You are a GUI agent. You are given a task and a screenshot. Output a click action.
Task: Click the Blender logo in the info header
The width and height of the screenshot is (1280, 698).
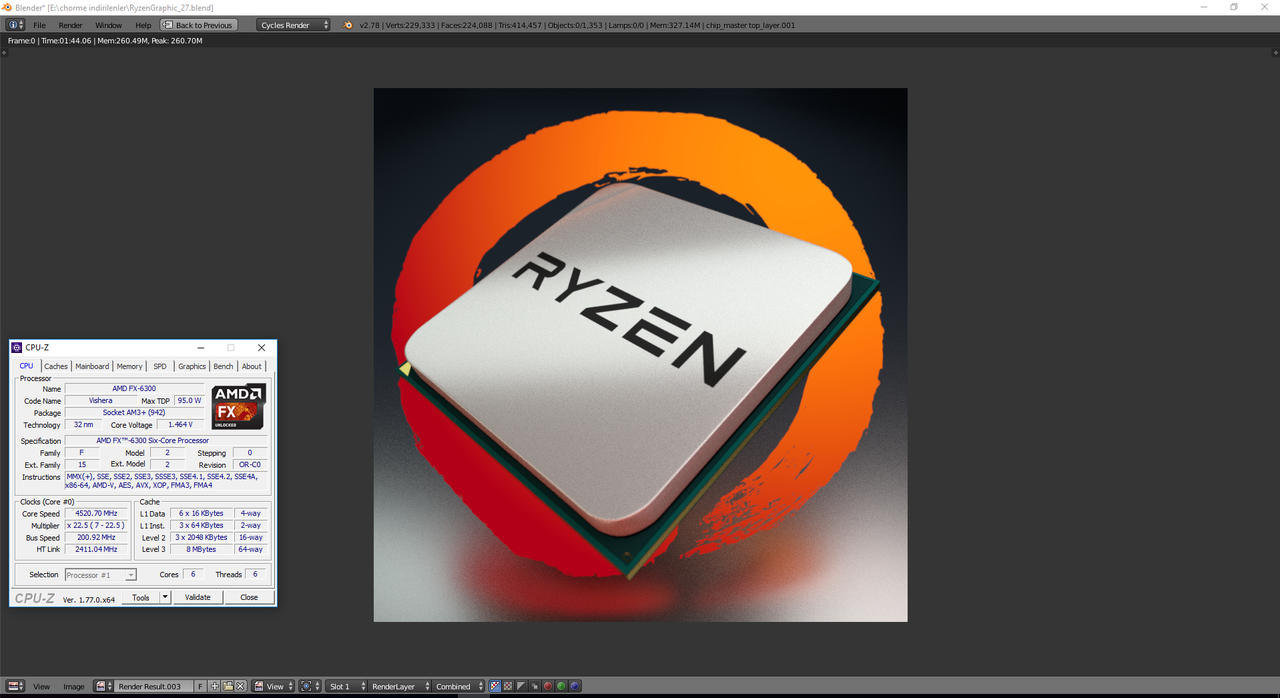[348, 25]
